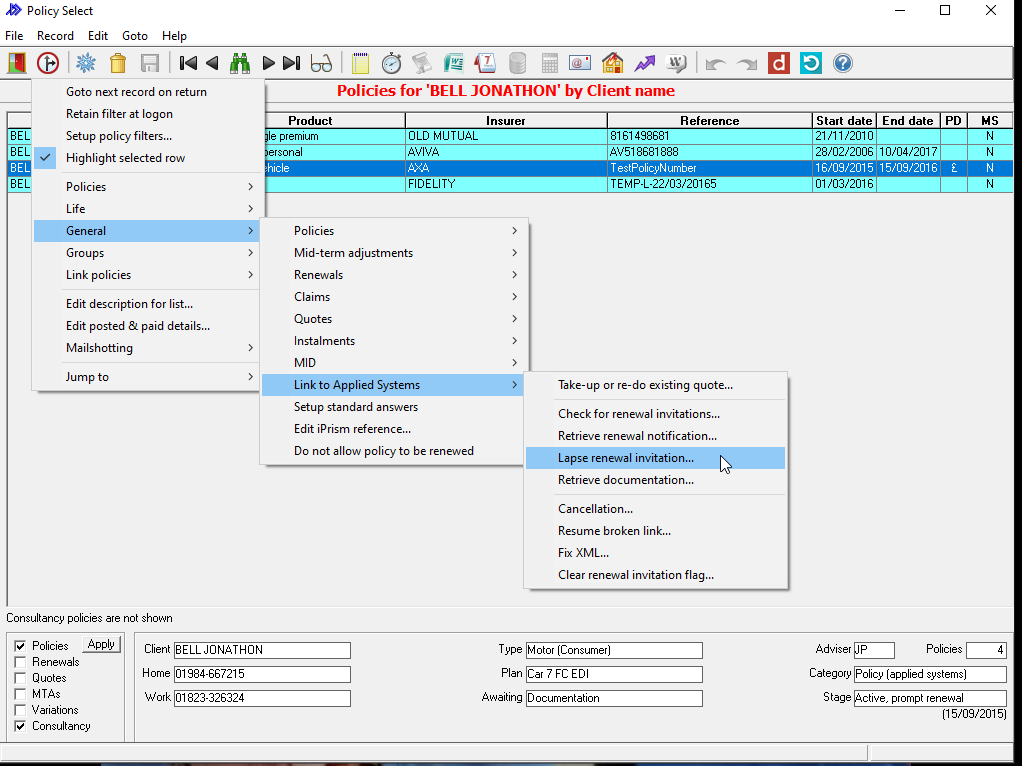Click the snowflake toolbar icon
Image resolution: width=1022 pixels, height=766 pixels.
coord(86,63)
